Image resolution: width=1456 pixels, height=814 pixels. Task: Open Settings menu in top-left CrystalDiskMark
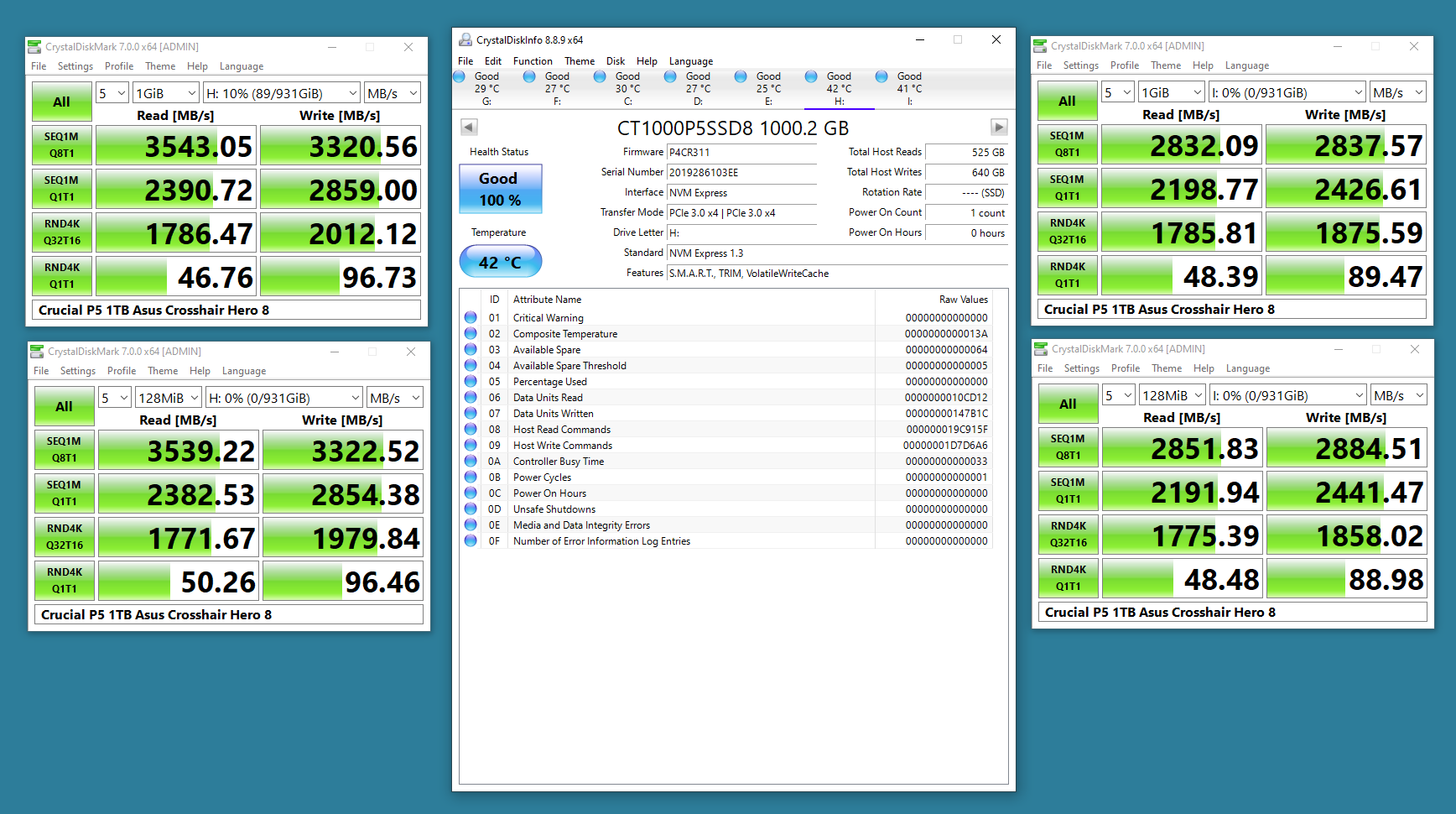pos(75,66)
